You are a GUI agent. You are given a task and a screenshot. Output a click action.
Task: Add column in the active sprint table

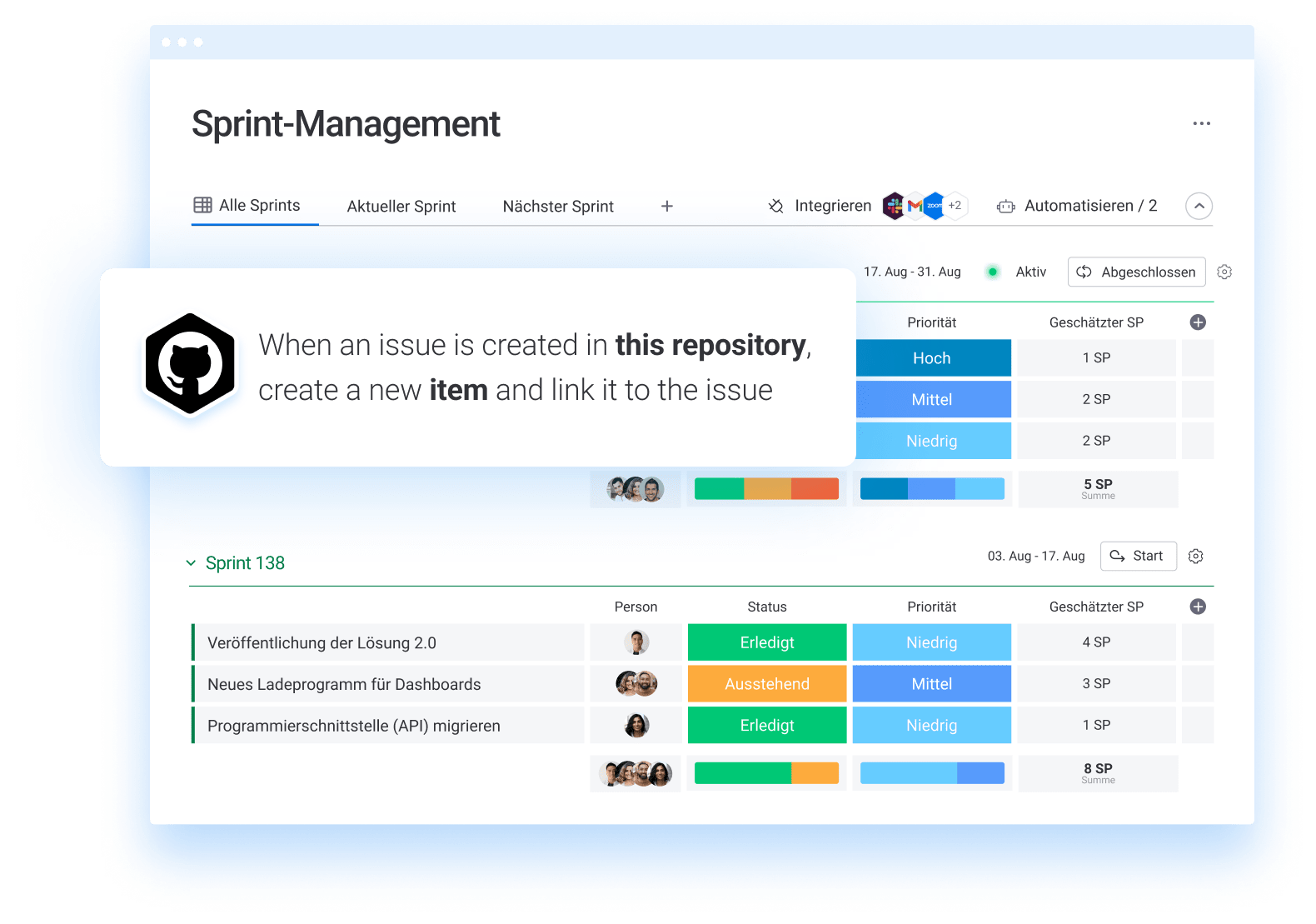(x=1198, y=322)
